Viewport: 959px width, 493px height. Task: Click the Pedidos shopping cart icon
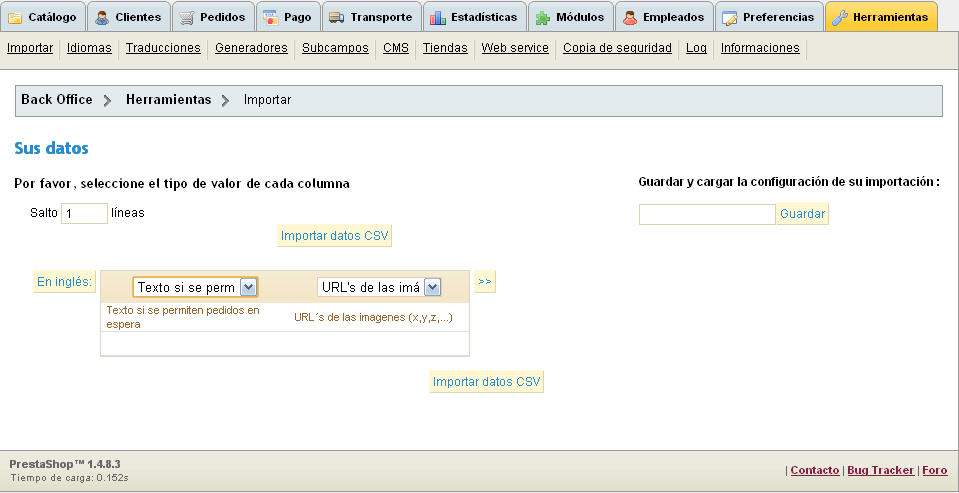(x=187, y=18)
